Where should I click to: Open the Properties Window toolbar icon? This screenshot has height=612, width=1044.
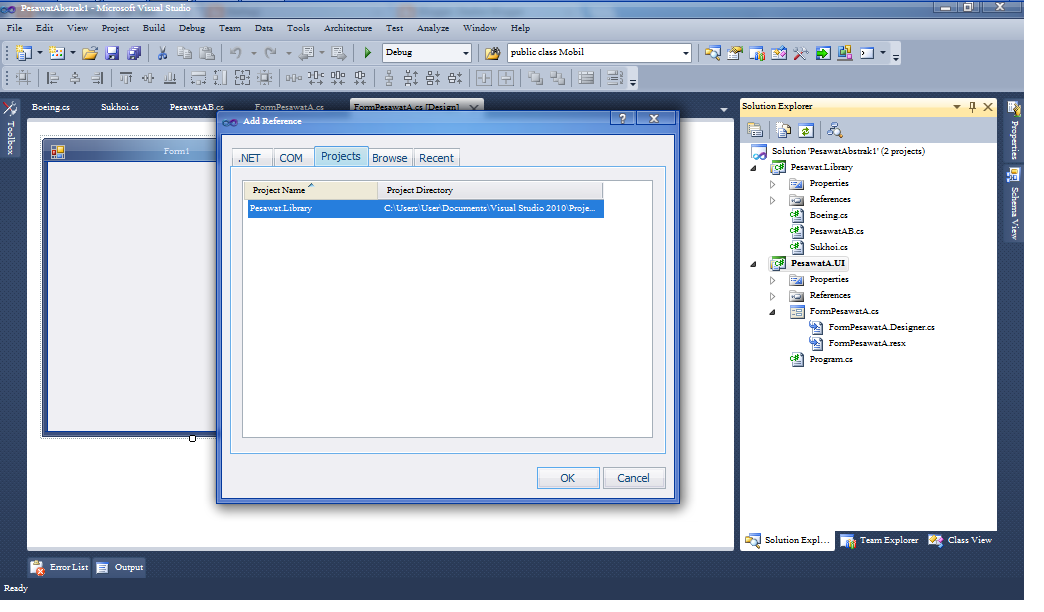click(734, 53)
